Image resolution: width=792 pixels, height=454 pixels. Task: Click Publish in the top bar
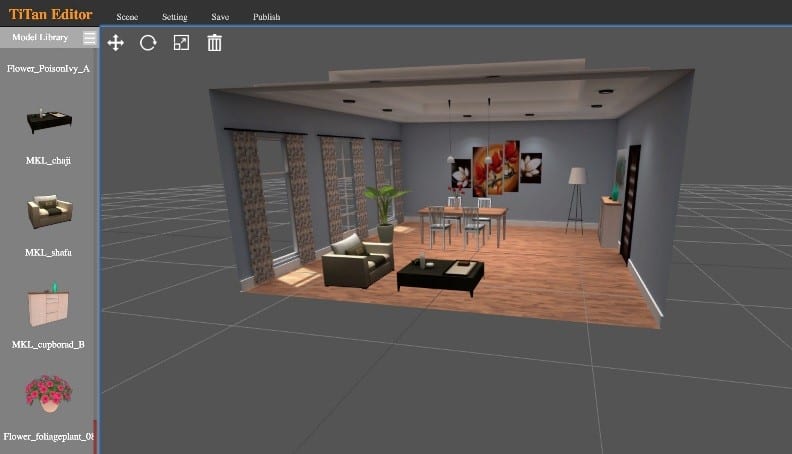267,17
